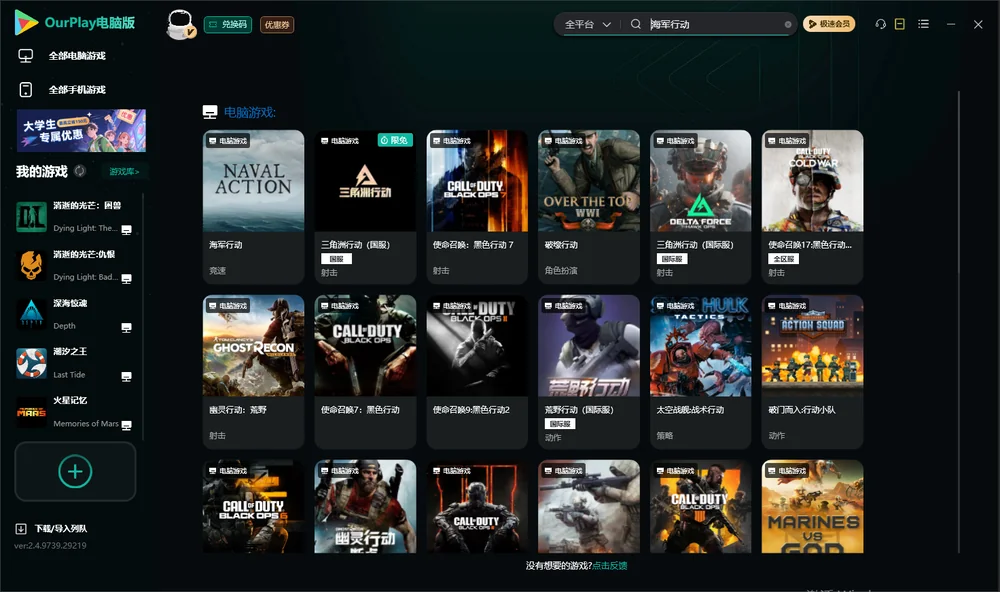Select 深海惊魂 Depth in my games
This screenshot has width=1000, height=592.
pyautogui.click(x=73, y=314)
